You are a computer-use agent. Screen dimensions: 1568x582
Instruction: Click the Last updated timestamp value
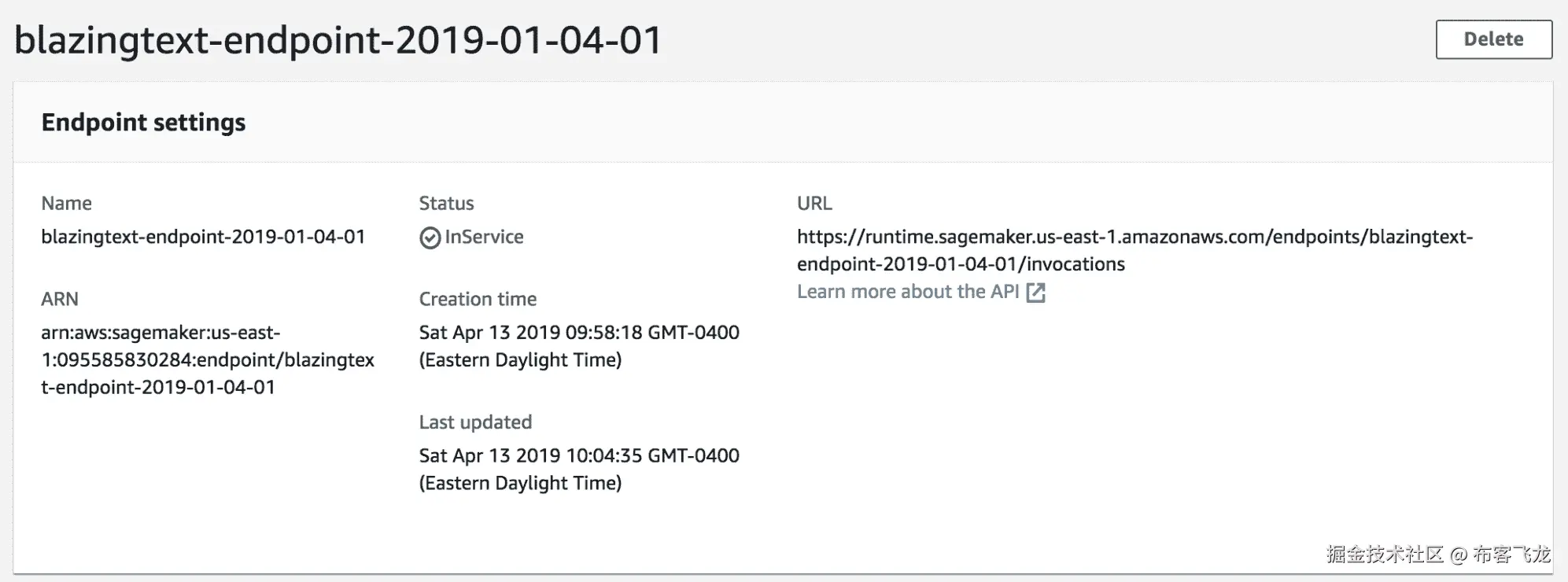[578, 455]
